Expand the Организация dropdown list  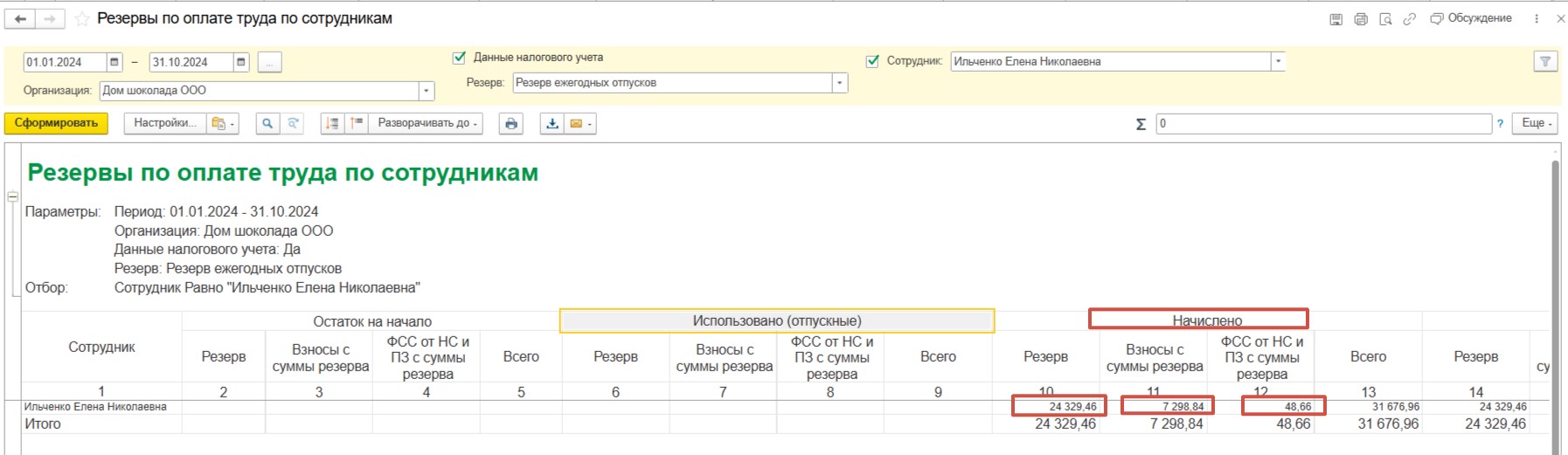pos(427,91)
